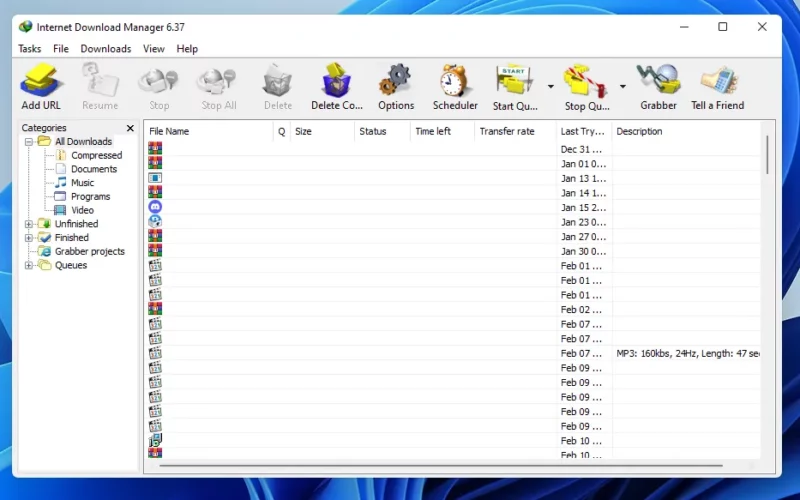The width and height of the screenshot is (800, 500).
Task: Open the Stop Queue dropdown arrow
Action: pos(622,86)
